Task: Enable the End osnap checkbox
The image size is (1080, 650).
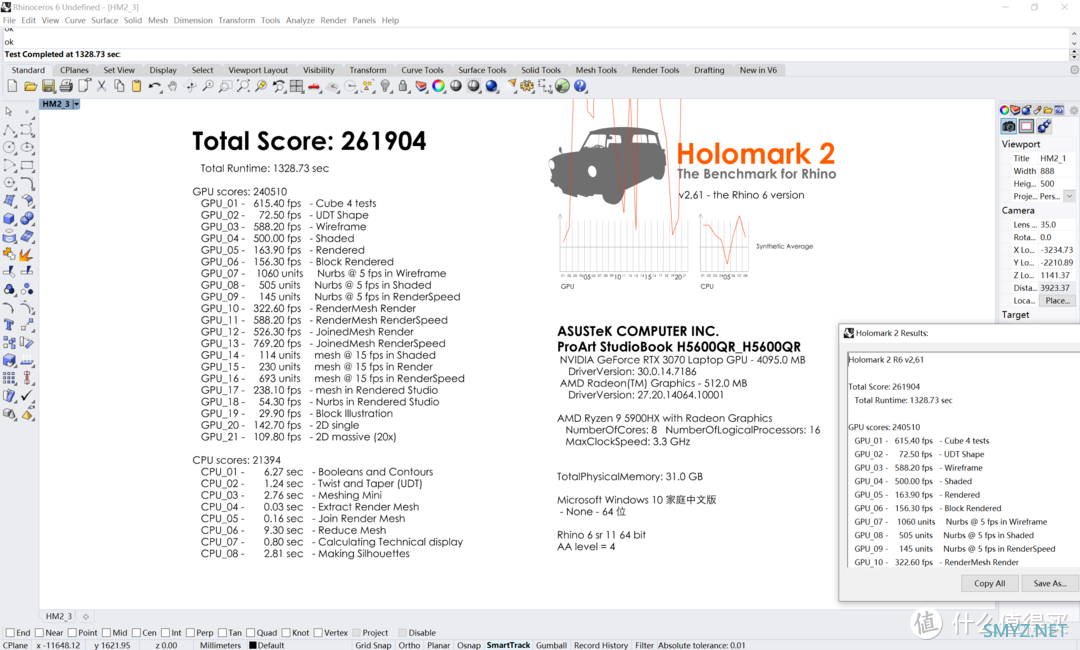Action: click(10, 633)
